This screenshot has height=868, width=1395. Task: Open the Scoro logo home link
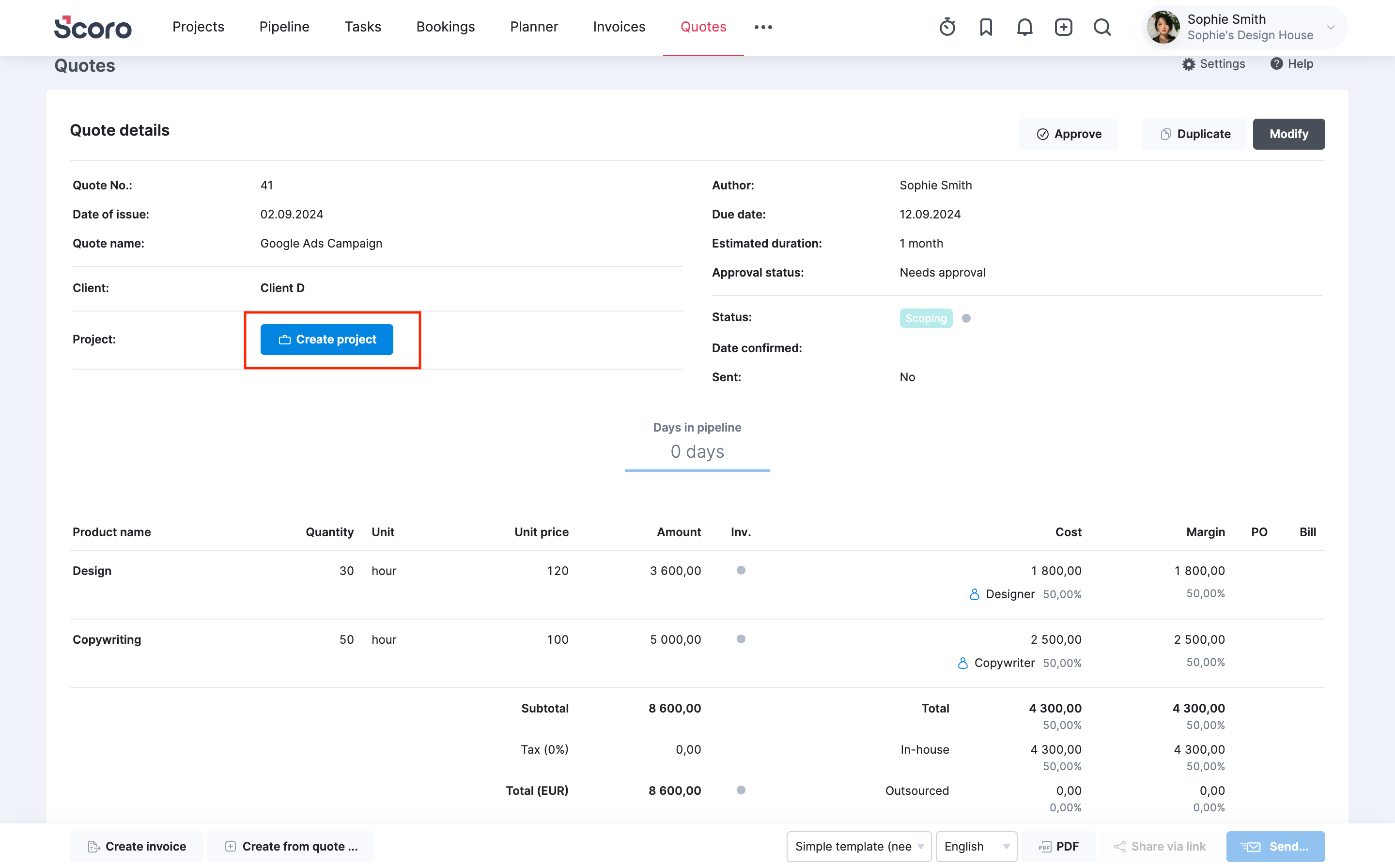[x=93, y=27]
